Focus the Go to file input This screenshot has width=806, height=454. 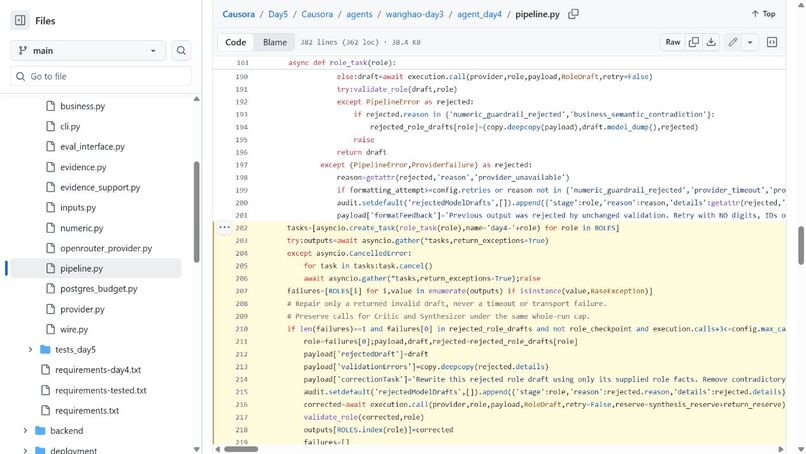pyautogui.click(x=101, y=76)
